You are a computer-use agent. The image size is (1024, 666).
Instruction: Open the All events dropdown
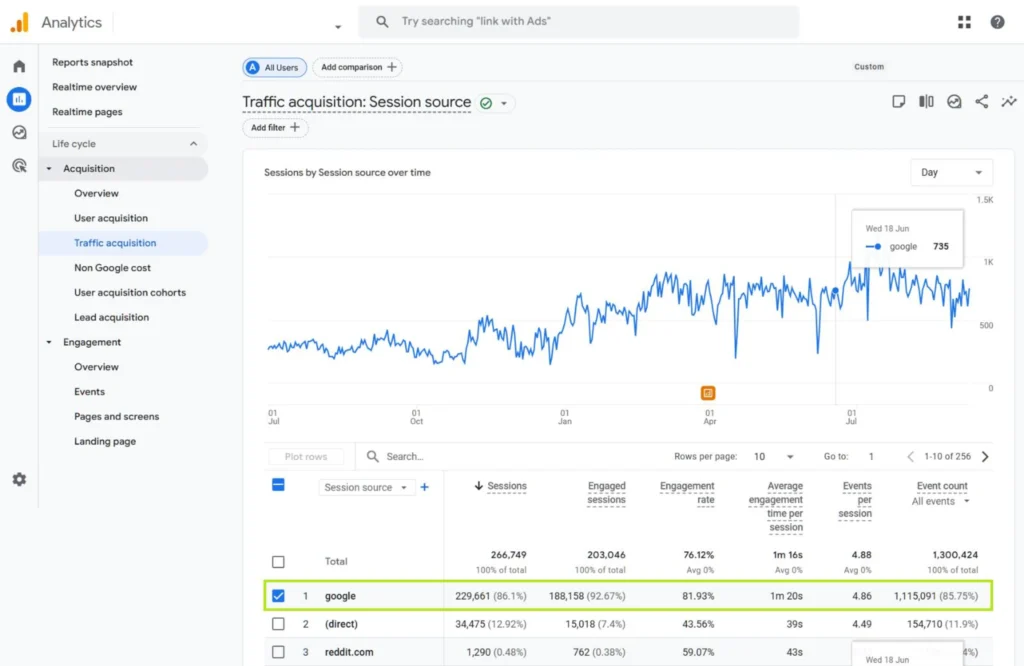click(940, 501)
